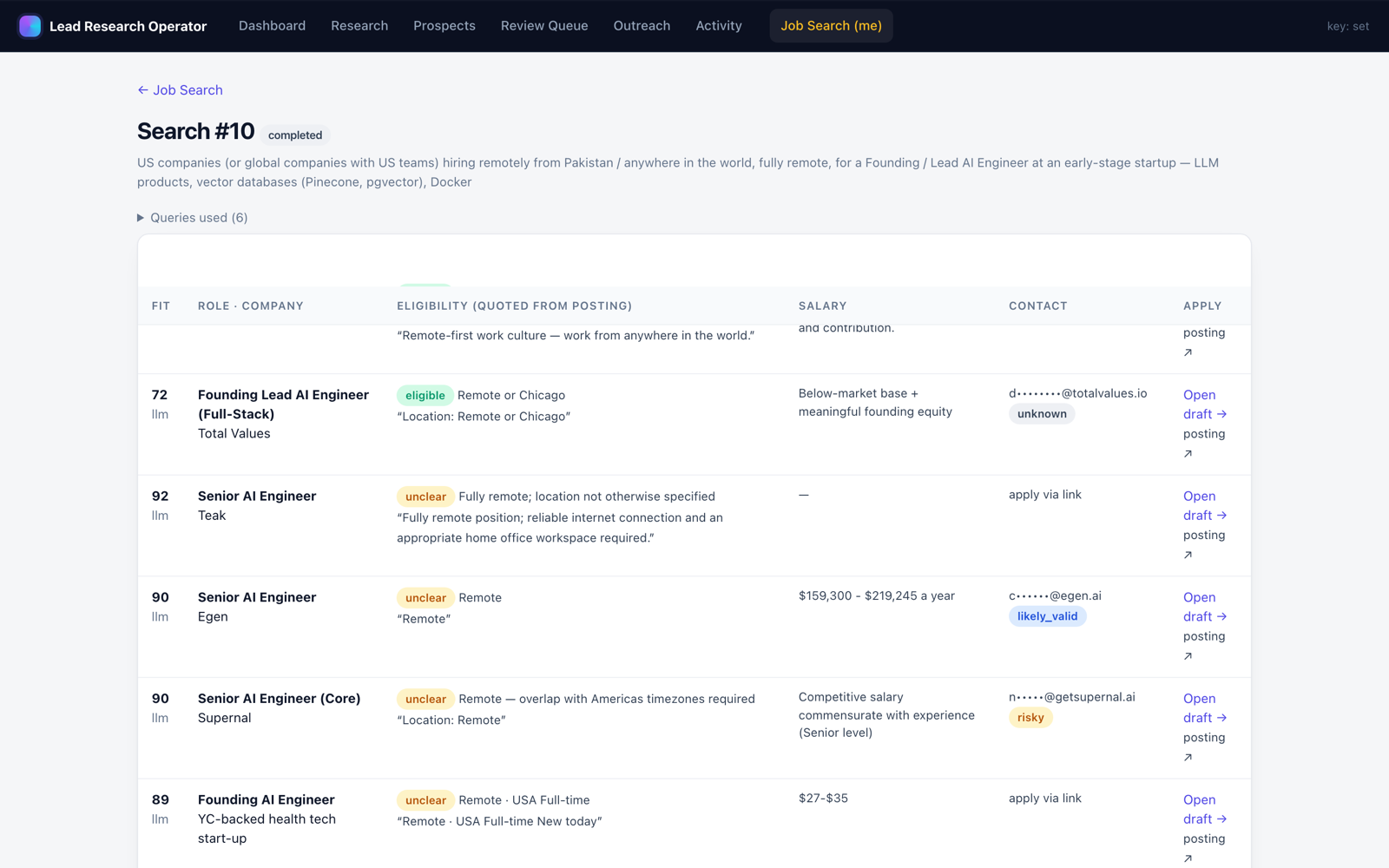The image size is (1389, 868).
Task: Open the posting arrow icon for Supernal
Action: (x=1188, y=757)
